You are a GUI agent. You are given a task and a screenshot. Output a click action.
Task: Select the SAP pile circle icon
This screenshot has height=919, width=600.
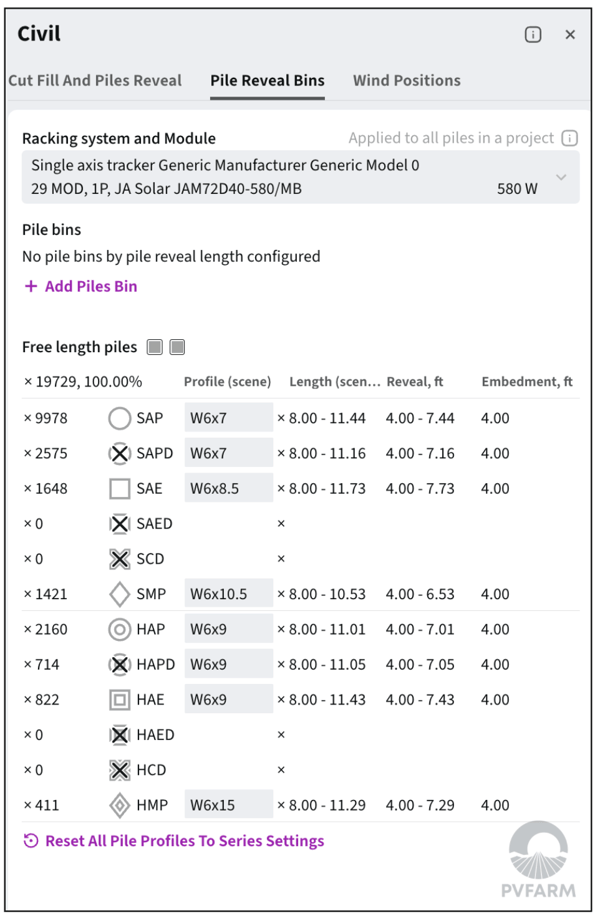pos(122,416)
